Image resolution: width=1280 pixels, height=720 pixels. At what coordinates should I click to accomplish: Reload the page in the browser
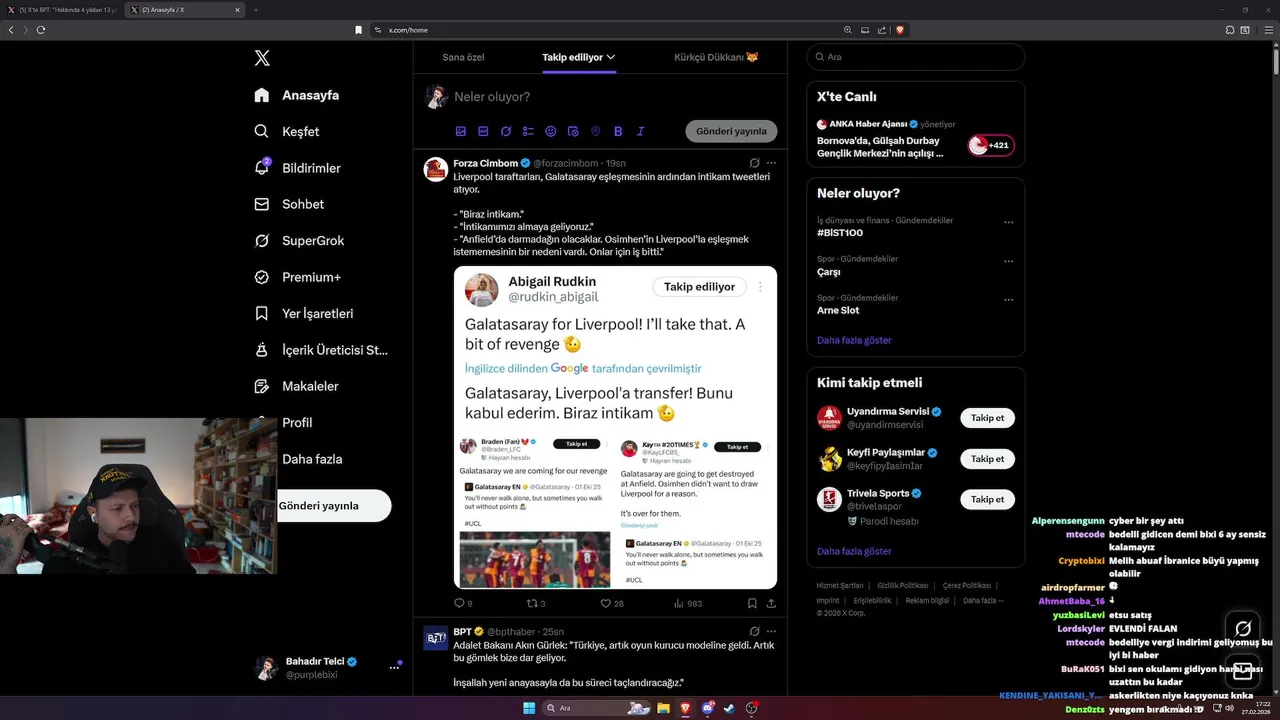pyautogui.click(x=41, y=30)
